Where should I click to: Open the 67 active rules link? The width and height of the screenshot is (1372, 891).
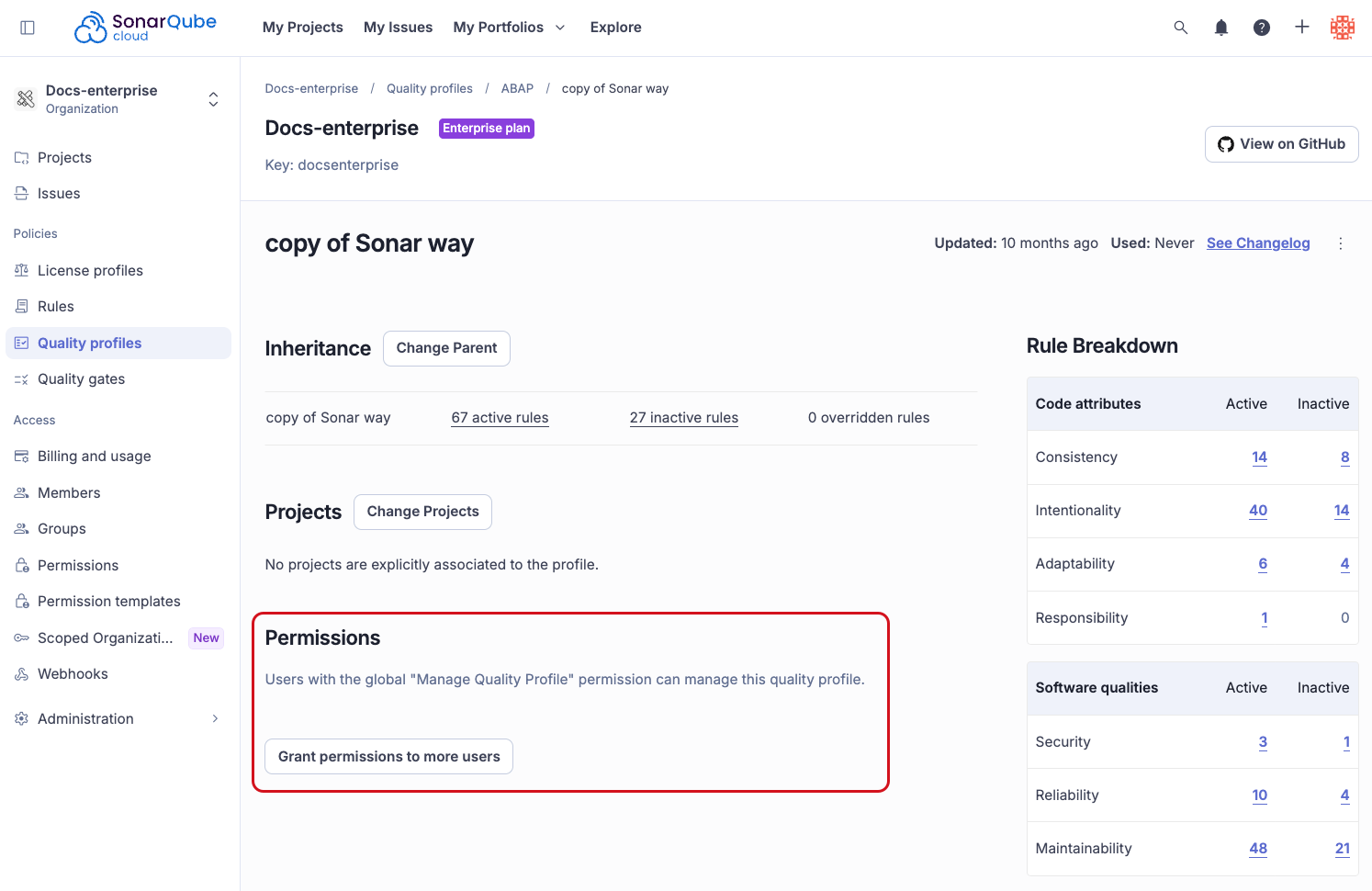(500, 418)
